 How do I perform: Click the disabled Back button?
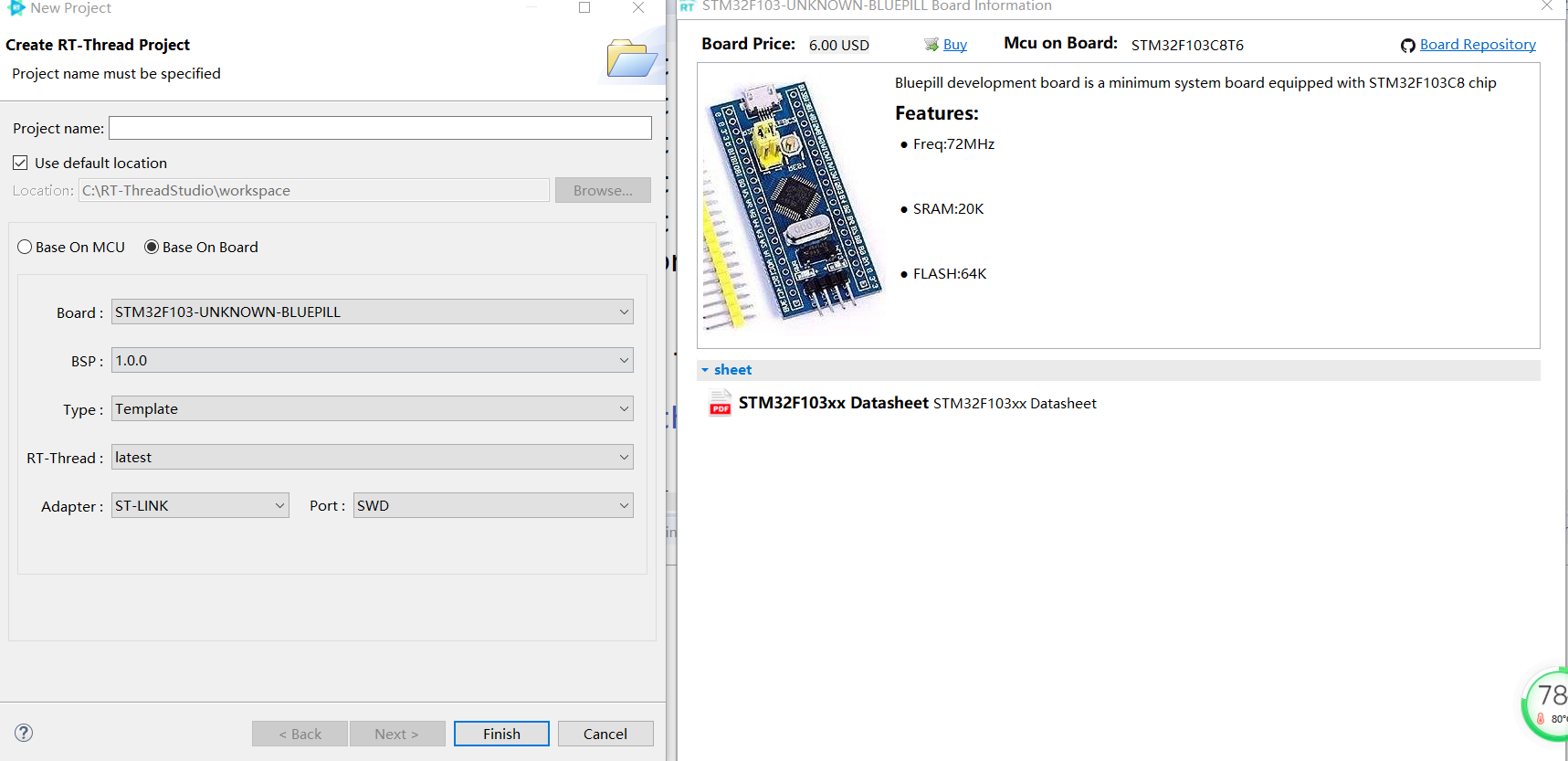[300, 734]
